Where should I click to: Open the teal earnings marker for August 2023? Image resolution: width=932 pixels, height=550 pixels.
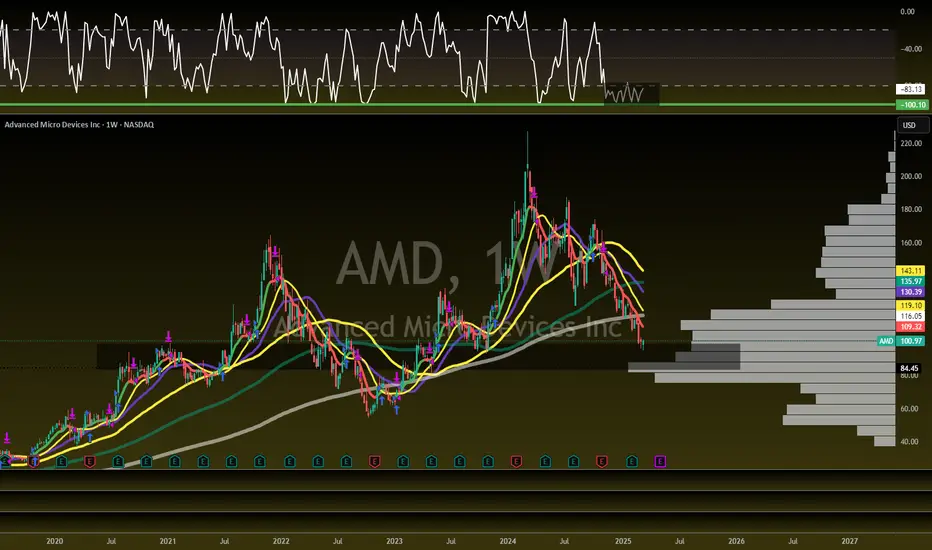click(459, 461)
